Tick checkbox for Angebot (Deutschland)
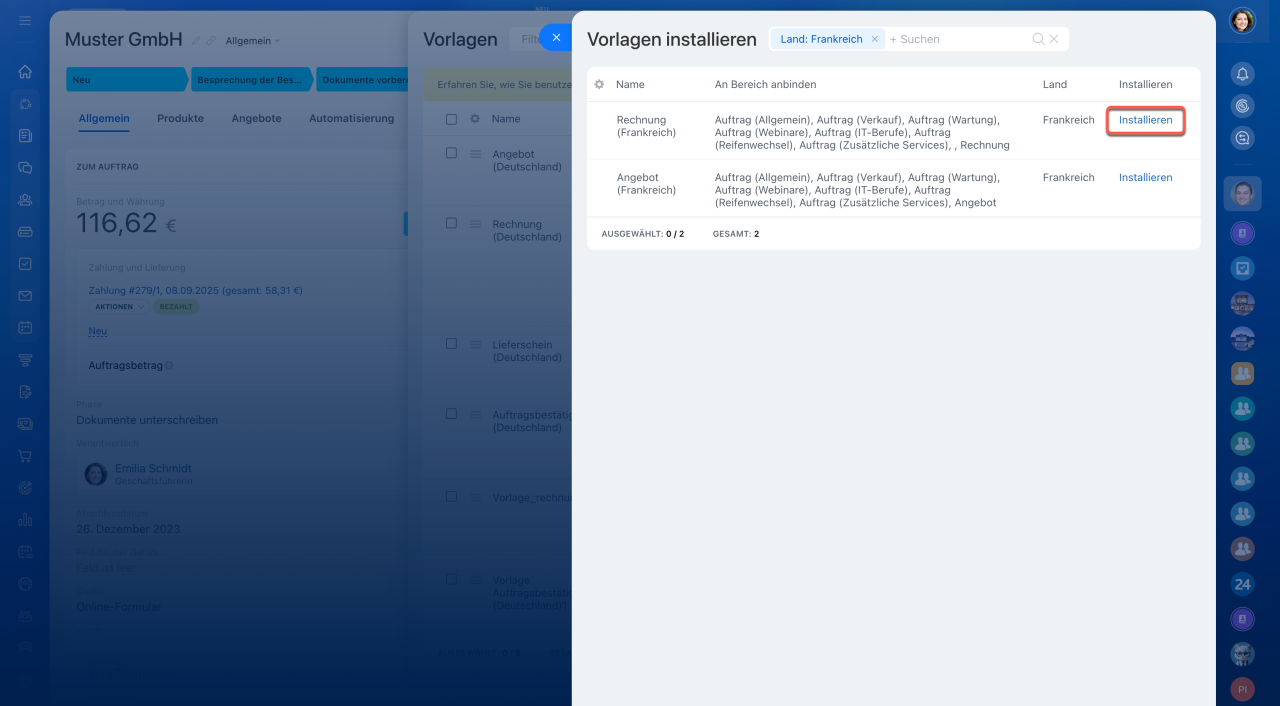Image resolution: width=1280 pixels, height=706 pixels. pos(451,153)
